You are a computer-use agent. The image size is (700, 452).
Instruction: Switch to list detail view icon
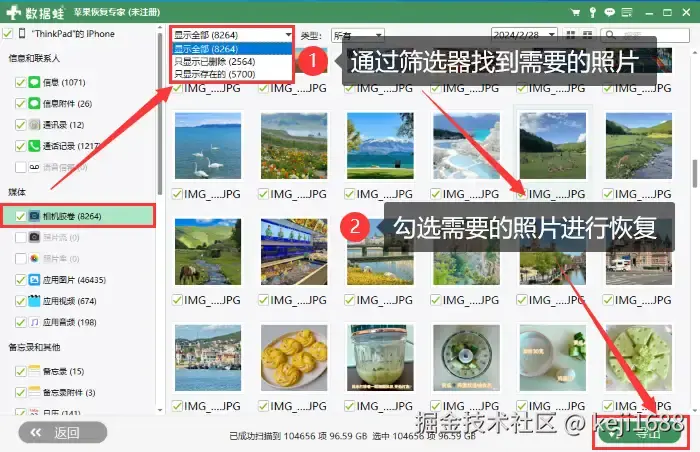(x=588, y=35)
